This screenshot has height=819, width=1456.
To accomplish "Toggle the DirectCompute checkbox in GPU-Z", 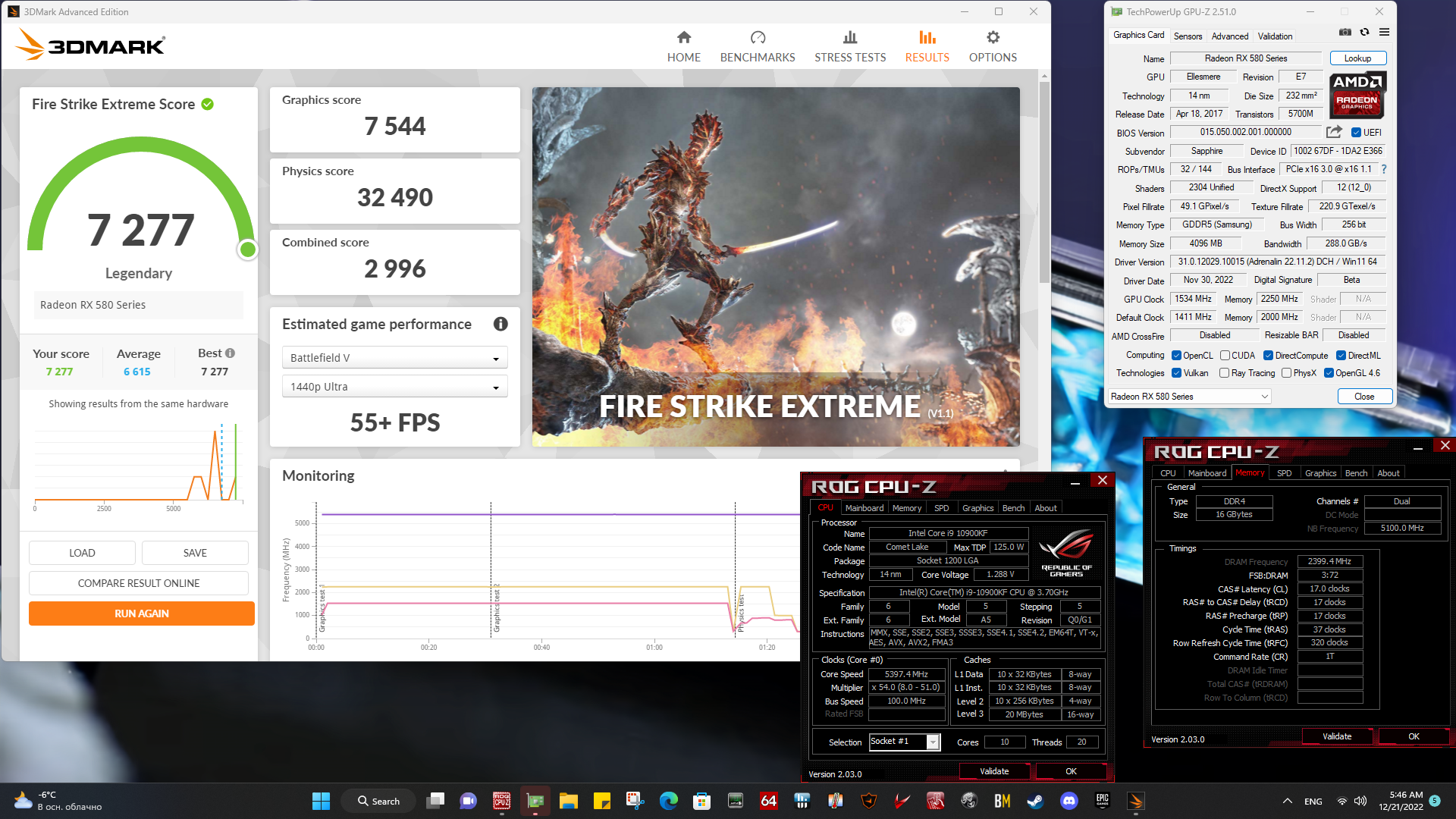I will [1268, 356].
